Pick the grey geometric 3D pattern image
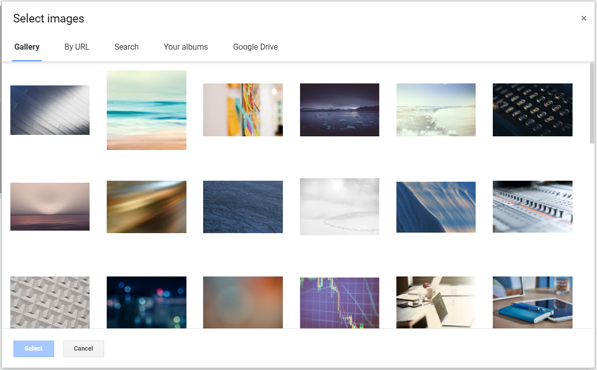Image resolution: width=597 pixels, height=370 pixels. (x=50, y=302)
